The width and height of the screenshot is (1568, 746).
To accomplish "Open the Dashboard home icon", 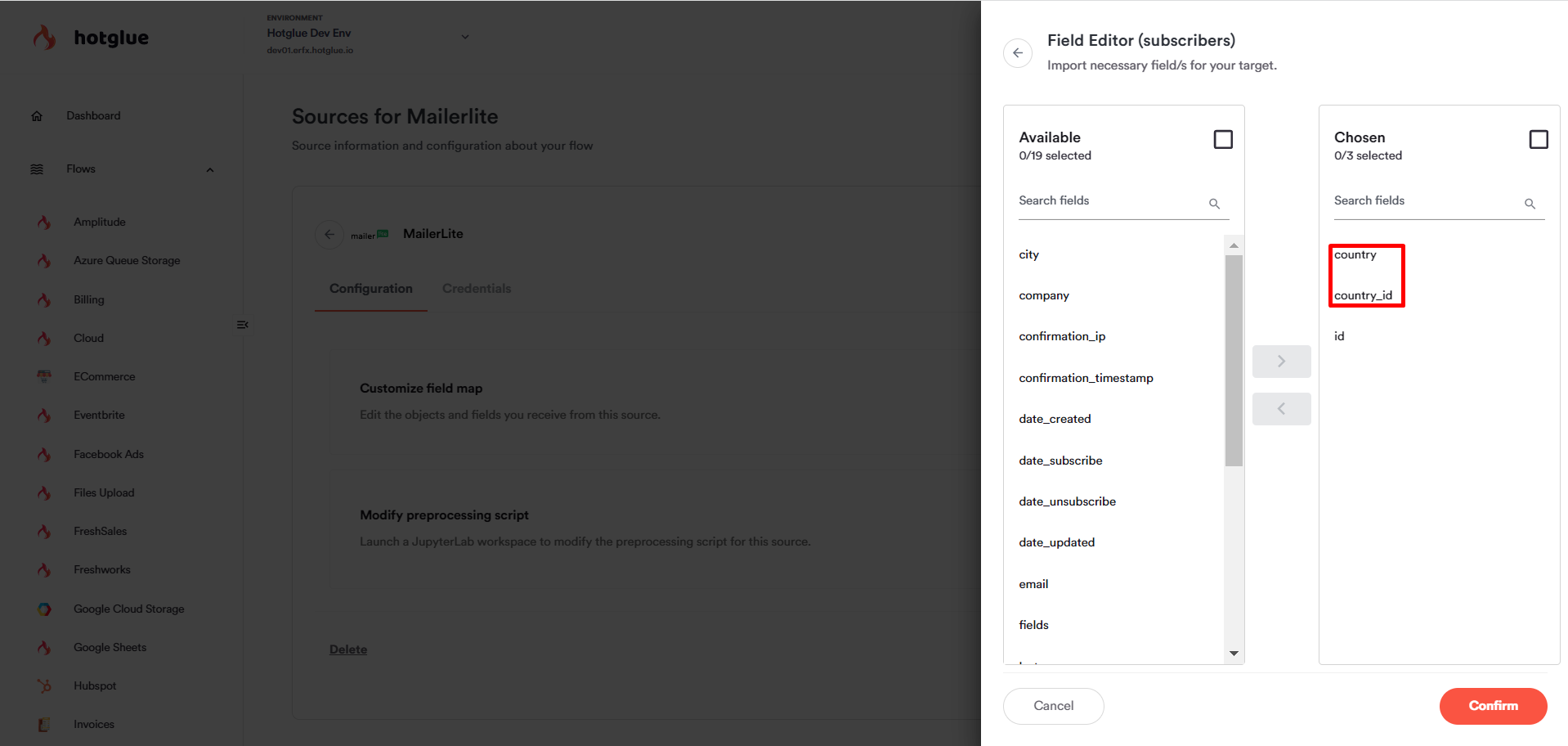I will coord(37,116).
